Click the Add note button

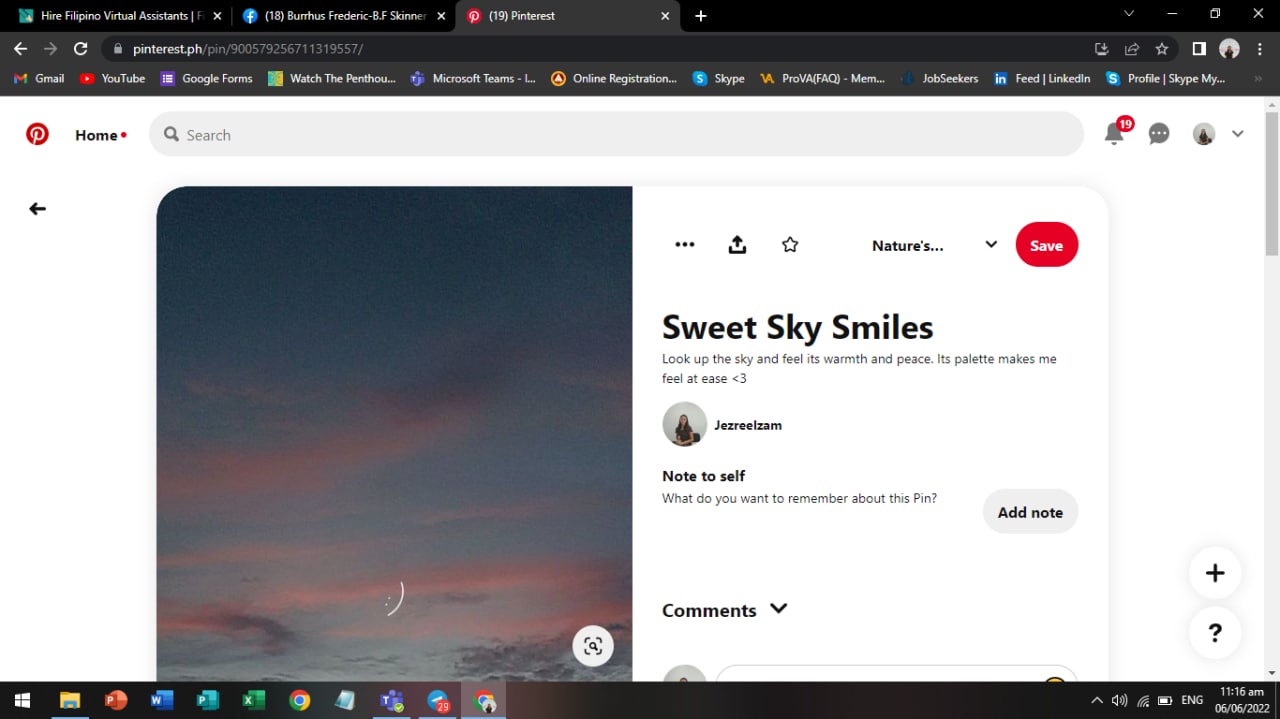[1030, 512]
